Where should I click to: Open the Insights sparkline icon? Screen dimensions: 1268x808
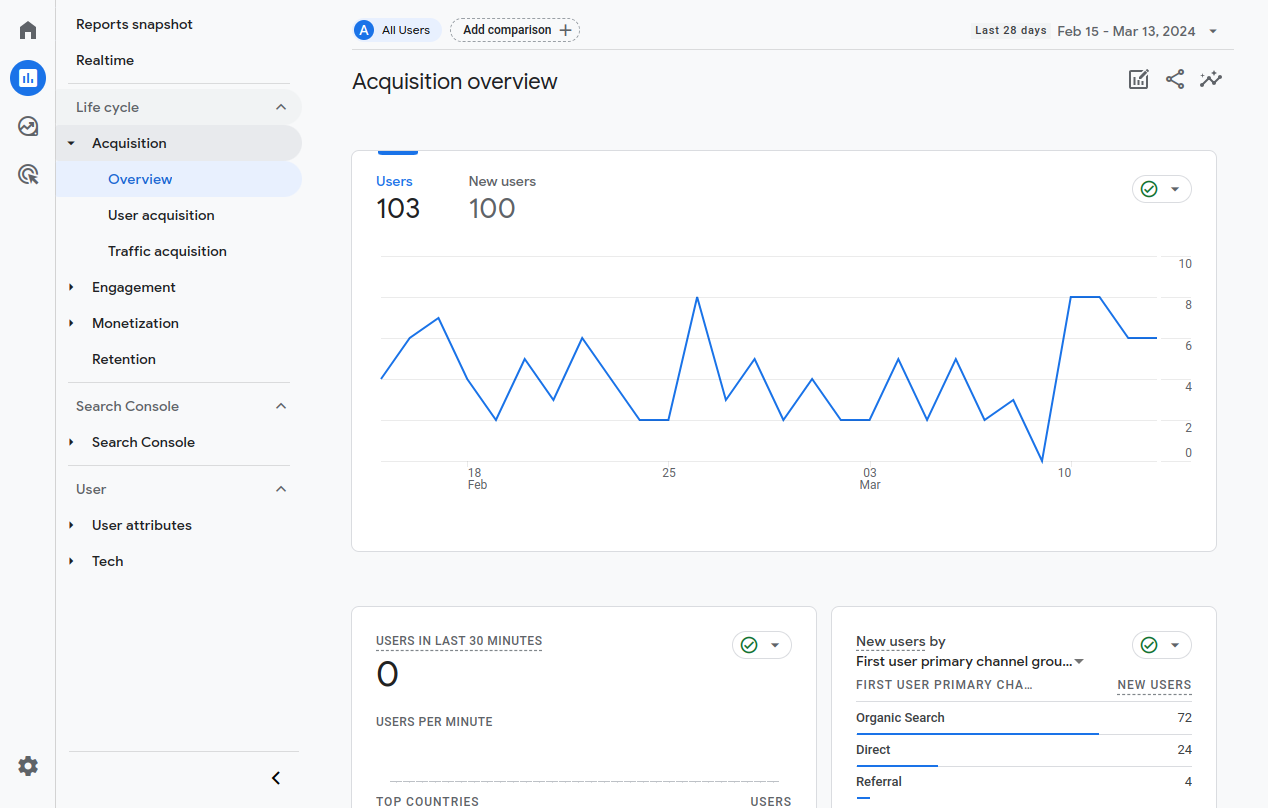pyautogui.click(x=1211, y=80)
